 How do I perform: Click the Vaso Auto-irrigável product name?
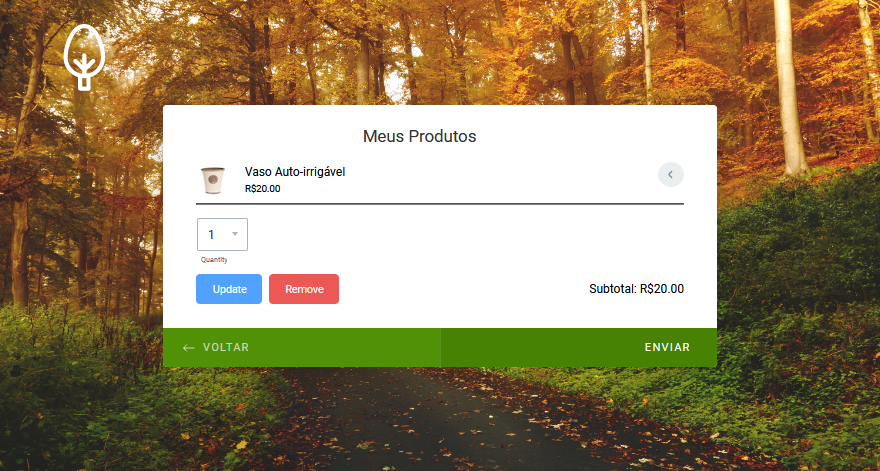295,172
